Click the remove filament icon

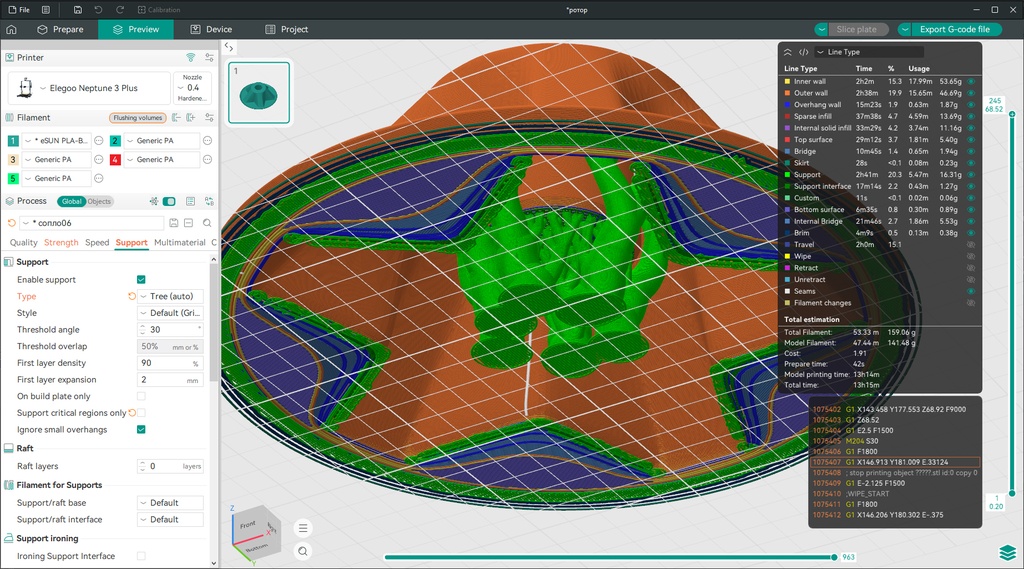(176, 118)
